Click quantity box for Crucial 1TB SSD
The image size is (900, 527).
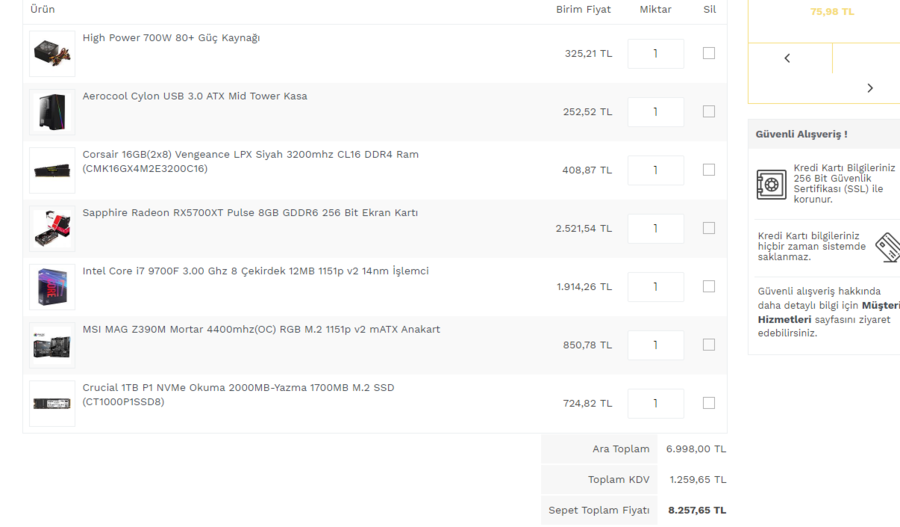pos(656,403)
